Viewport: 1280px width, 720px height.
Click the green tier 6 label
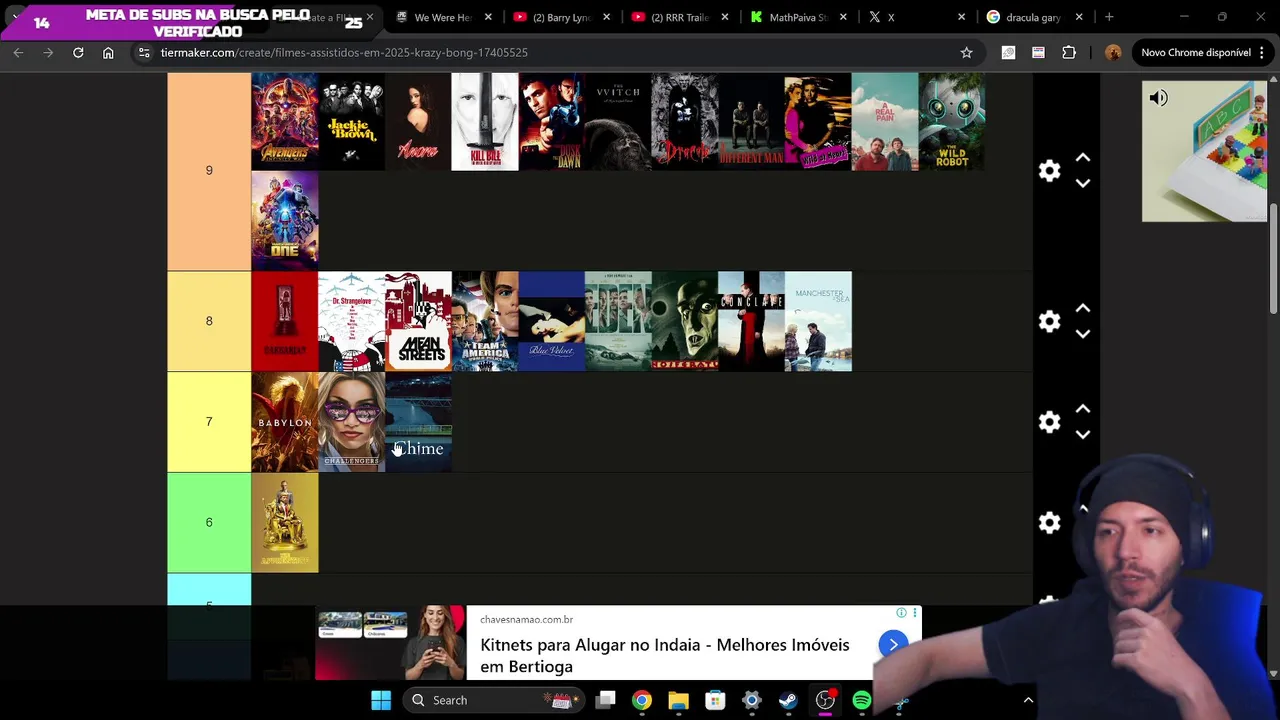tap(209, 522)
